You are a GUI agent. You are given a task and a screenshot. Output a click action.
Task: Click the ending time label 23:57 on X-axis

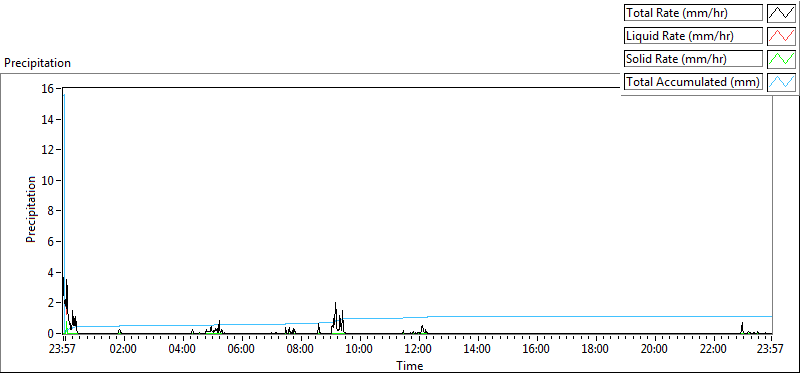click(770, 350)
